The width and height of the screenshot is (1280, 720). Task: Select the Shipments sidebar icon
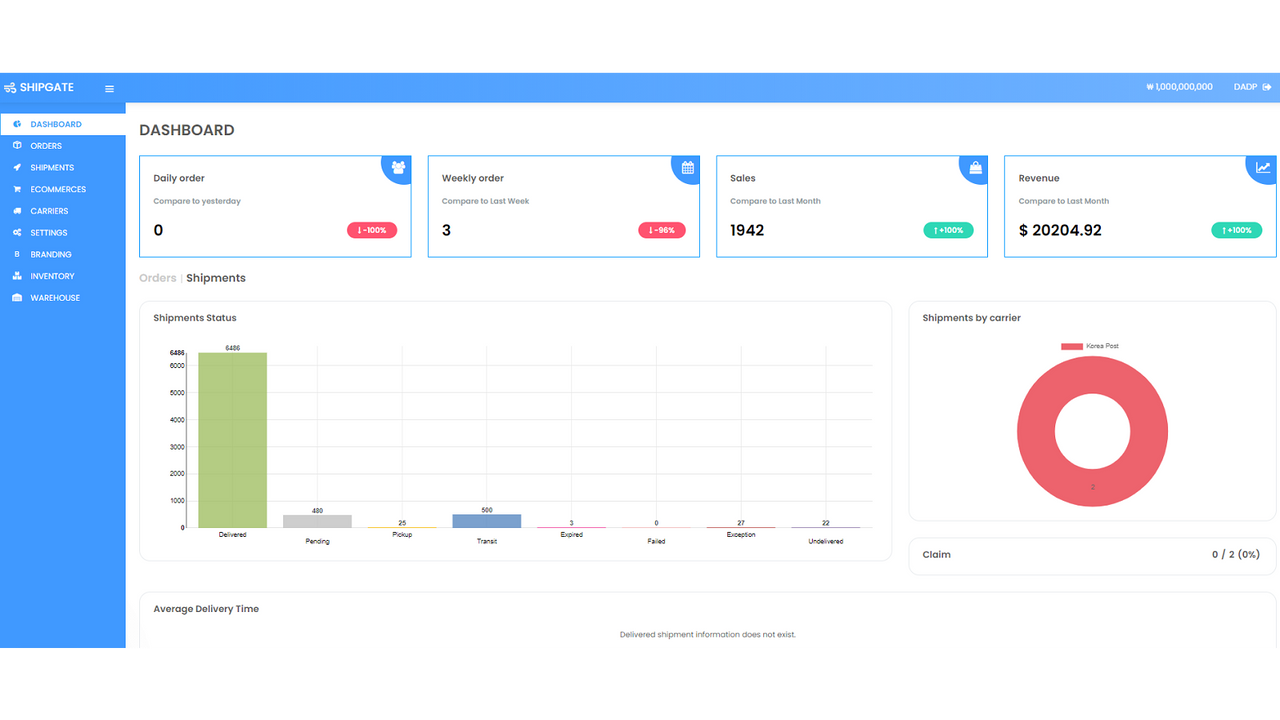18,167
